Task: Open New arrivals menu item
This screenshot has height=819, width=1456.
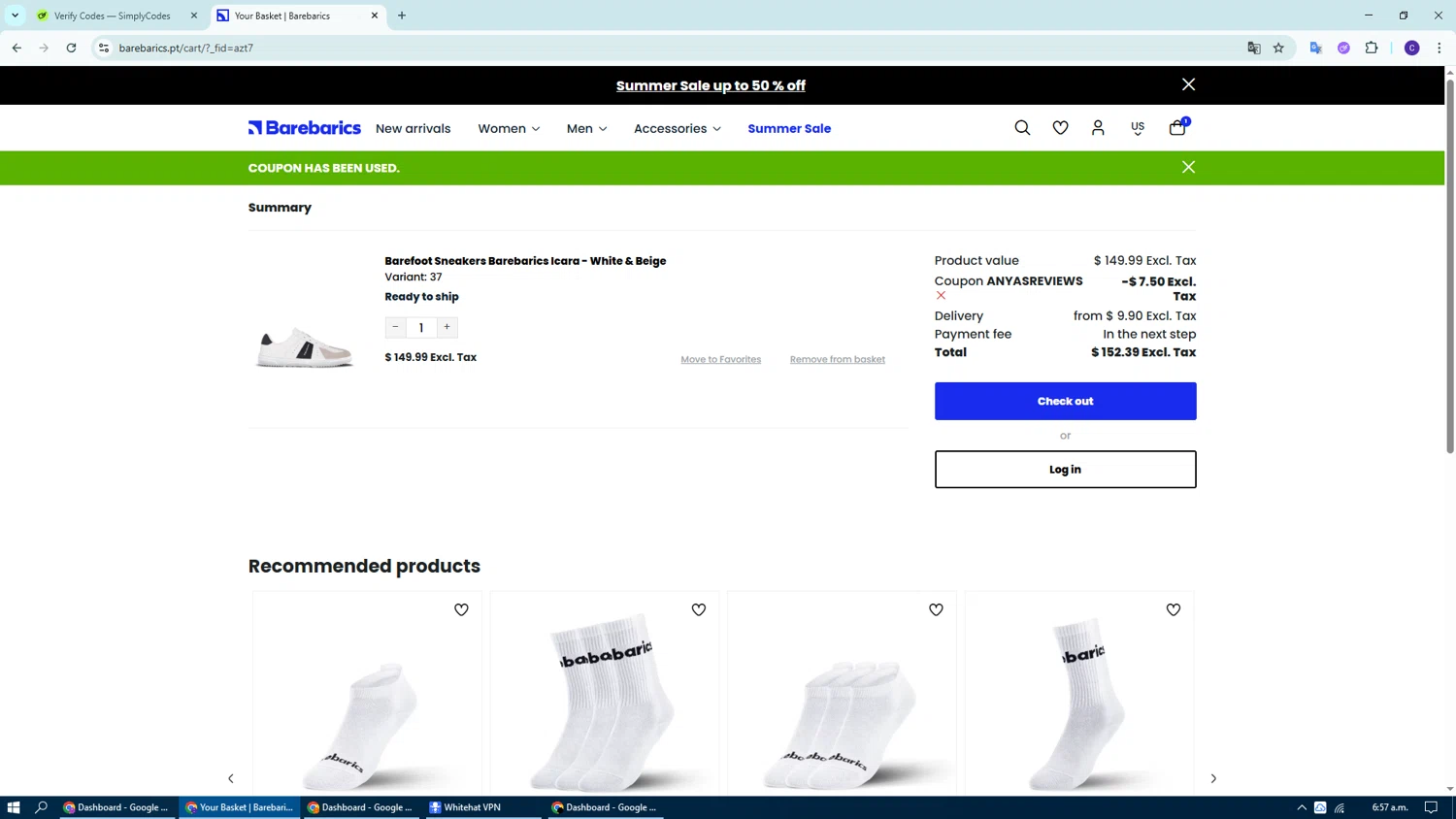Action: (x=413, y=128)
